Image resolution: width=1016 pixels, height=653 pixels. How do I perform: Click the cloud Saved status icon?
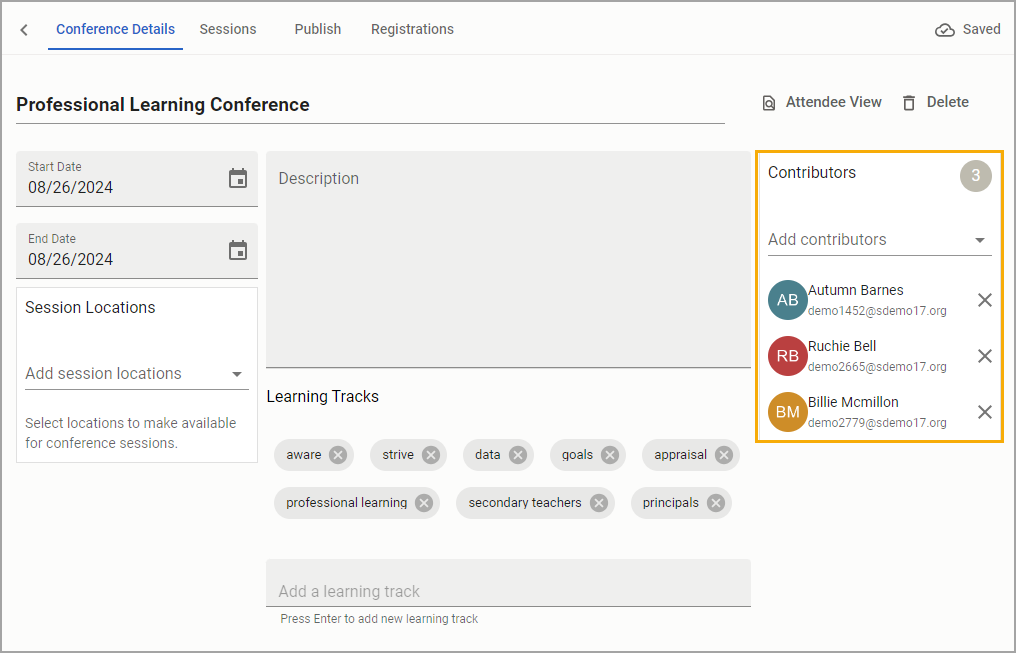pos(945,30)
